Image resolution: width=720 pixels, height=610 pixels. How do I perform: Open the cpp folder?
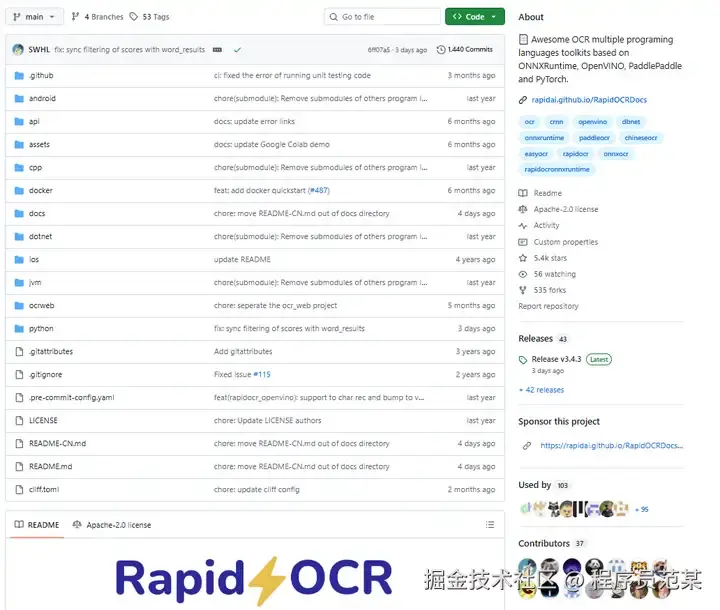click(35, 168)
